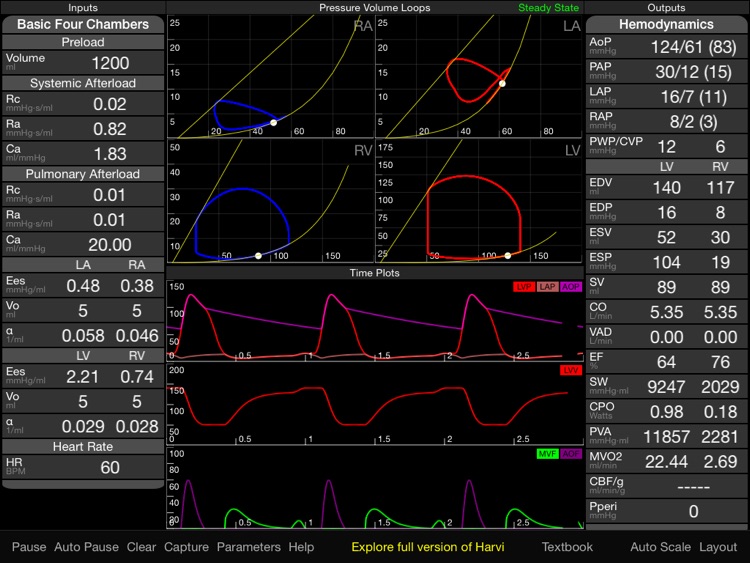Click the LV SW value 9247

tap(666, 386)
